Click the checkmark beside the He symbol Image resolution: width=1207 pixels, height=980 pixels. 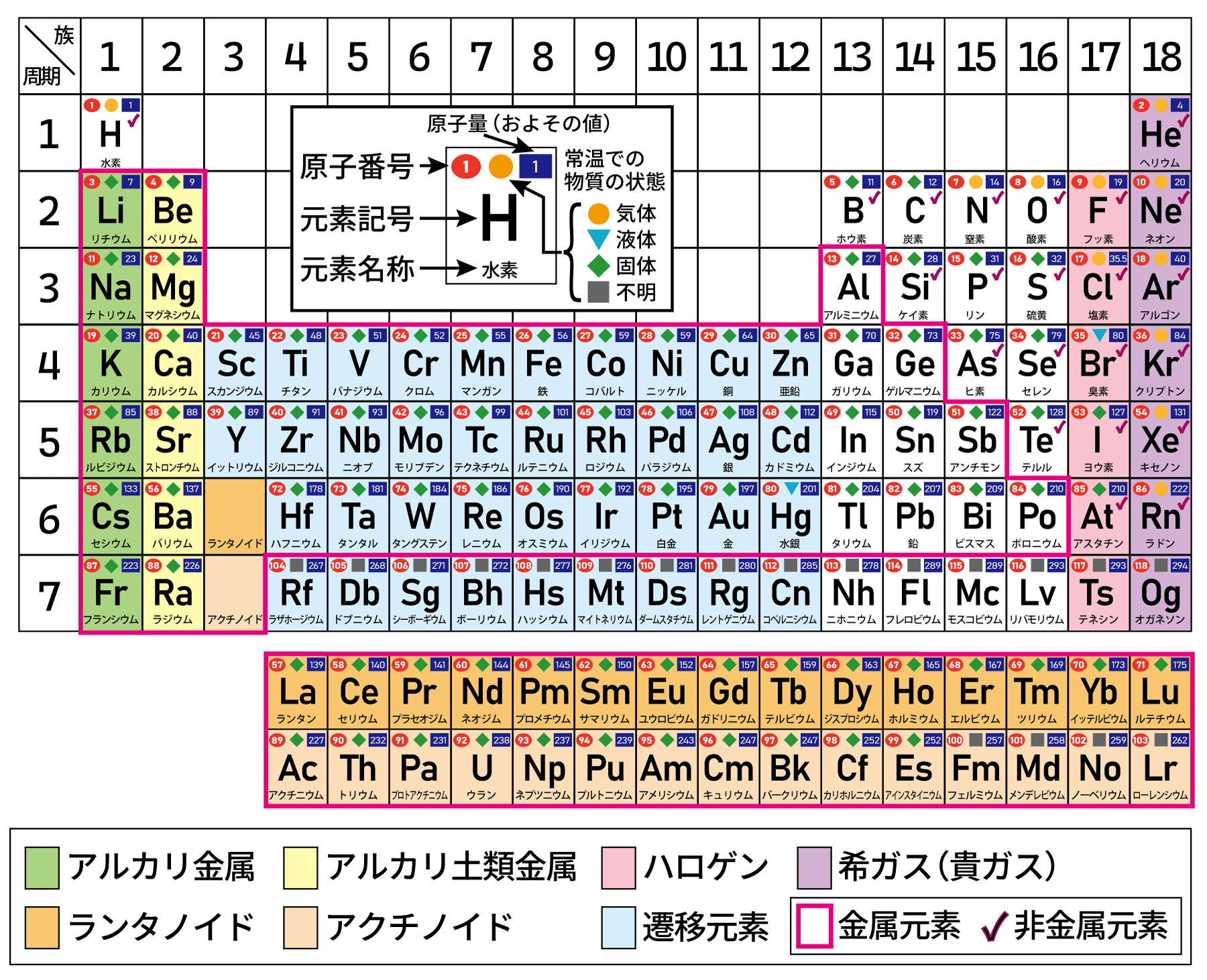1183,121
